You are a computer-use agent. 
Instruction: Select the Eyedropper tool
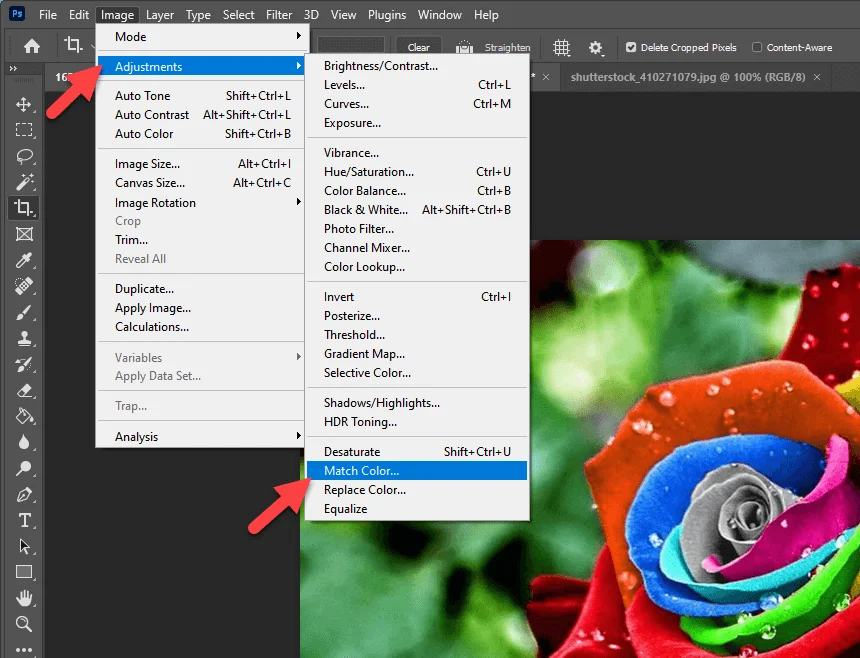pos(24,260)
